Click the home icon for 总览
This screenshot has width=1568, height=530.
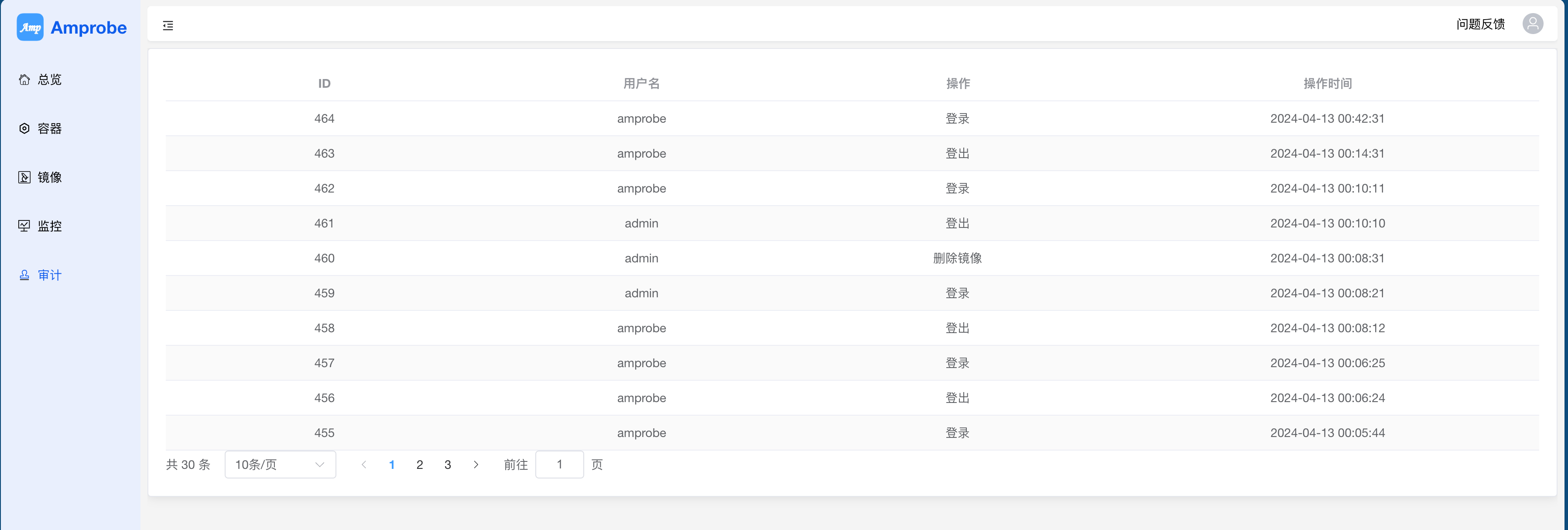(x=24, y=80)
